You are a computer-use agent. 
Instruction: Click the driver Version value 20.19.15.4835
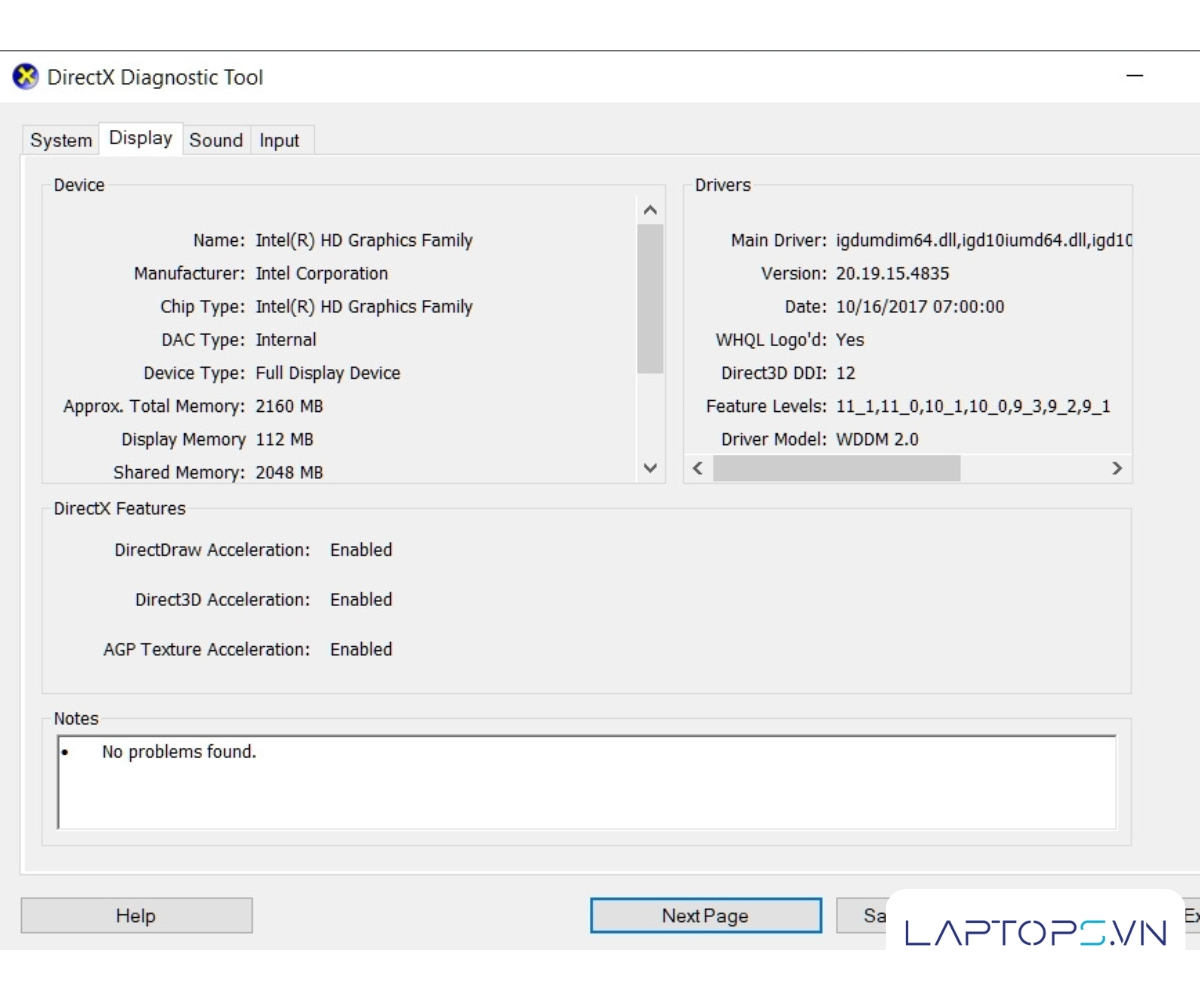tap(893, 274)
